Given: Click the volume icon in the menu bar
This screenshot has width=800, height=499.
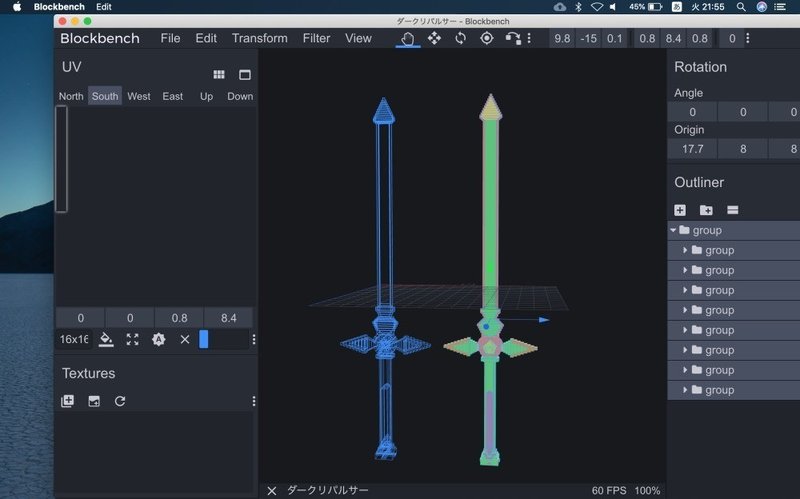Looking at the screenshot, I should pyautogui.click(x=613, y=7).
